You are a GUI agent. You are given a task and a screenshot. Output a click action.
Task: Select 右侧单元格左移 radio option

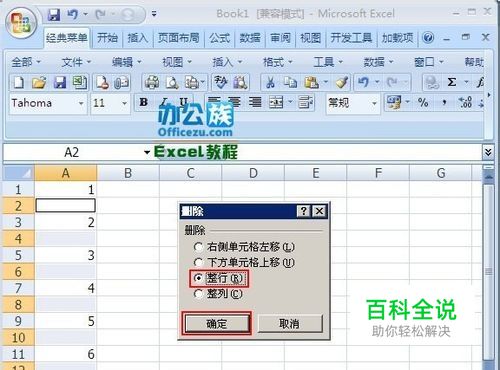point(244,247)
